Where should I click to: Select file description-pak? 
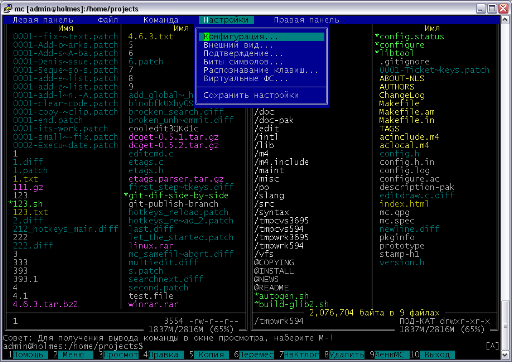click(x=417, y=187)
